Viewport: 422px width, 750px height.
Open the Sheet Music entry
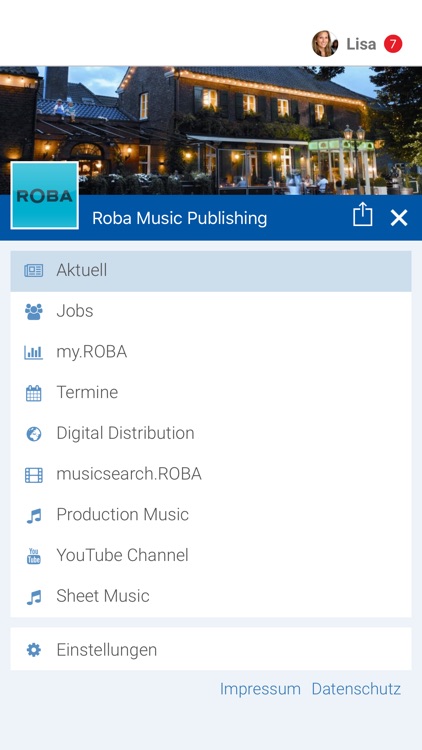[211, 596]
